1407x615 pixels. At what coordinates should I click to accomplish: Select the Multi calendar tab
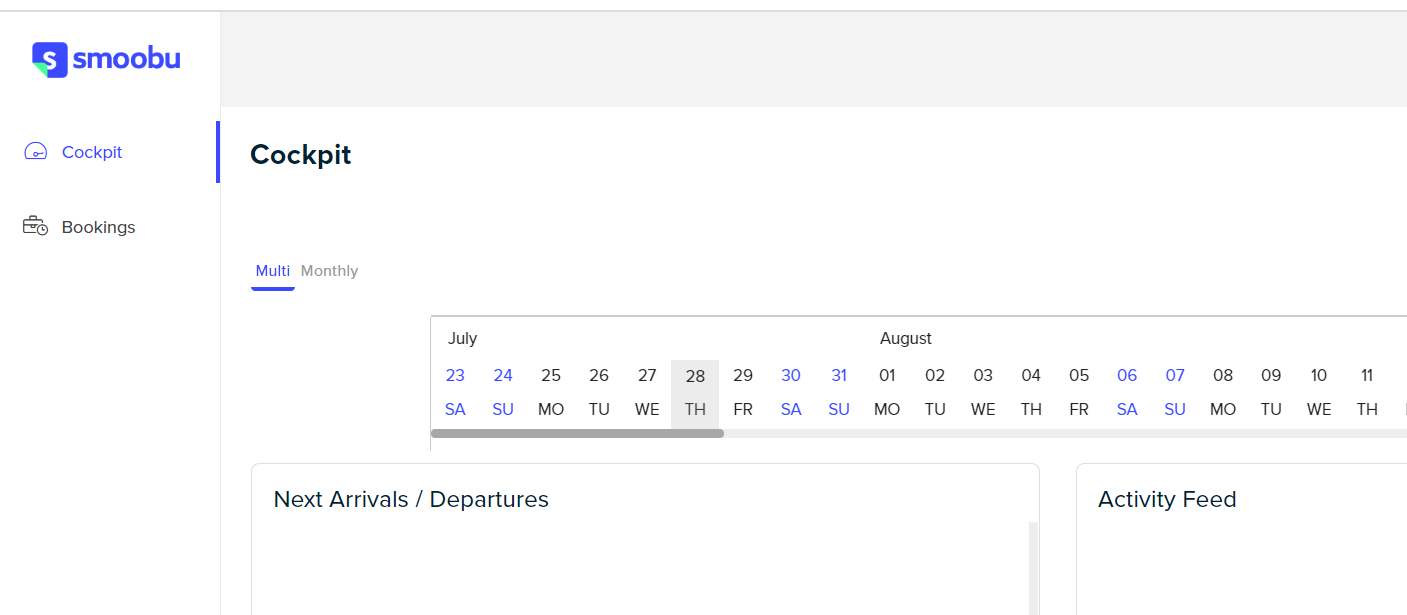coord(273,271)
